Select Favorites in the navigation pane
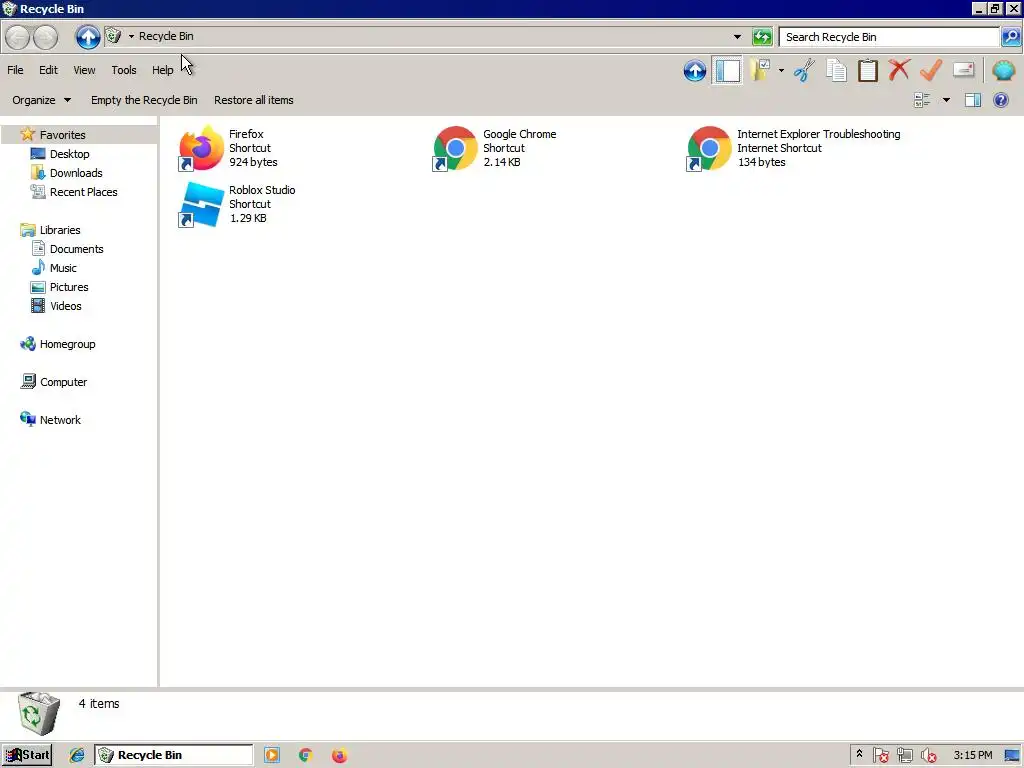Viewport: 1024px width, 768px height. (x=62, y=135)
